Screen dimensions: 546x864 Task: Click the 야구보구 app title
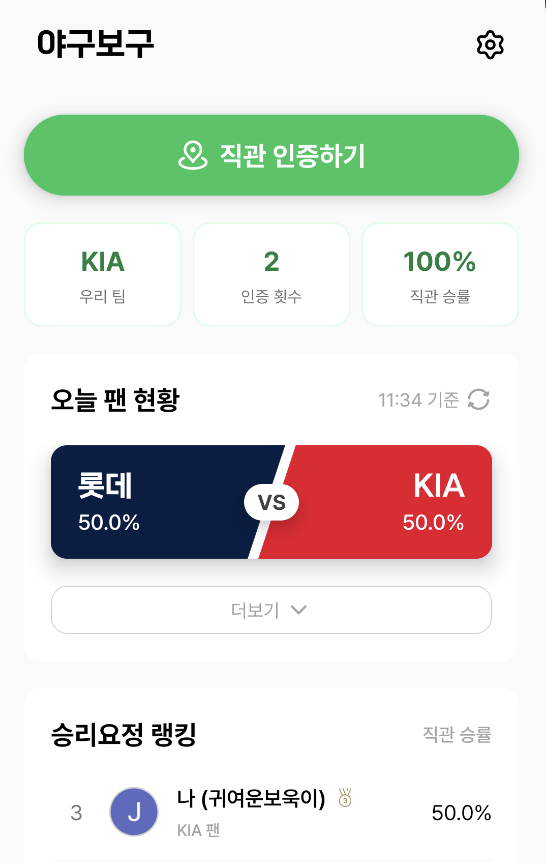point(95,44)
